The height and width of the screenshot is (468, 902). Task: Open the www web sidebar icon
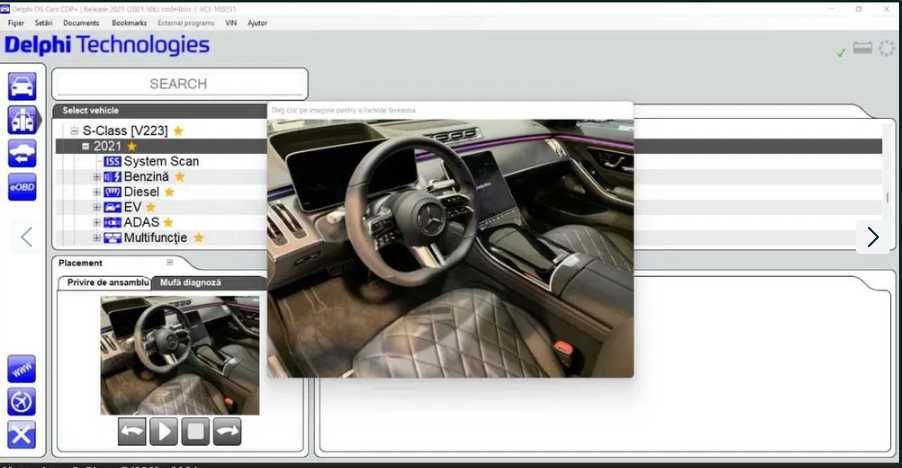click(x=22, y=369)
